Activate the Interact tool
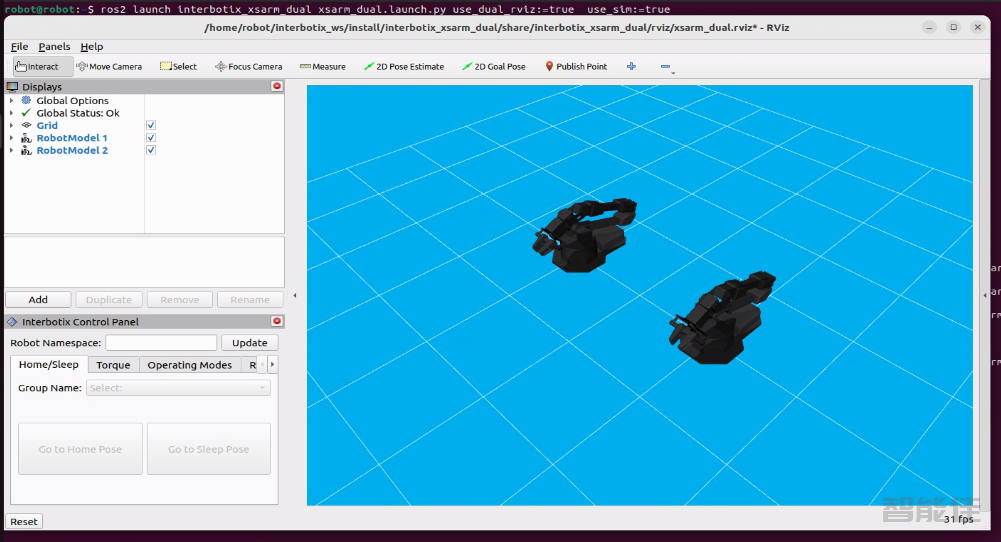 (37, 67)
